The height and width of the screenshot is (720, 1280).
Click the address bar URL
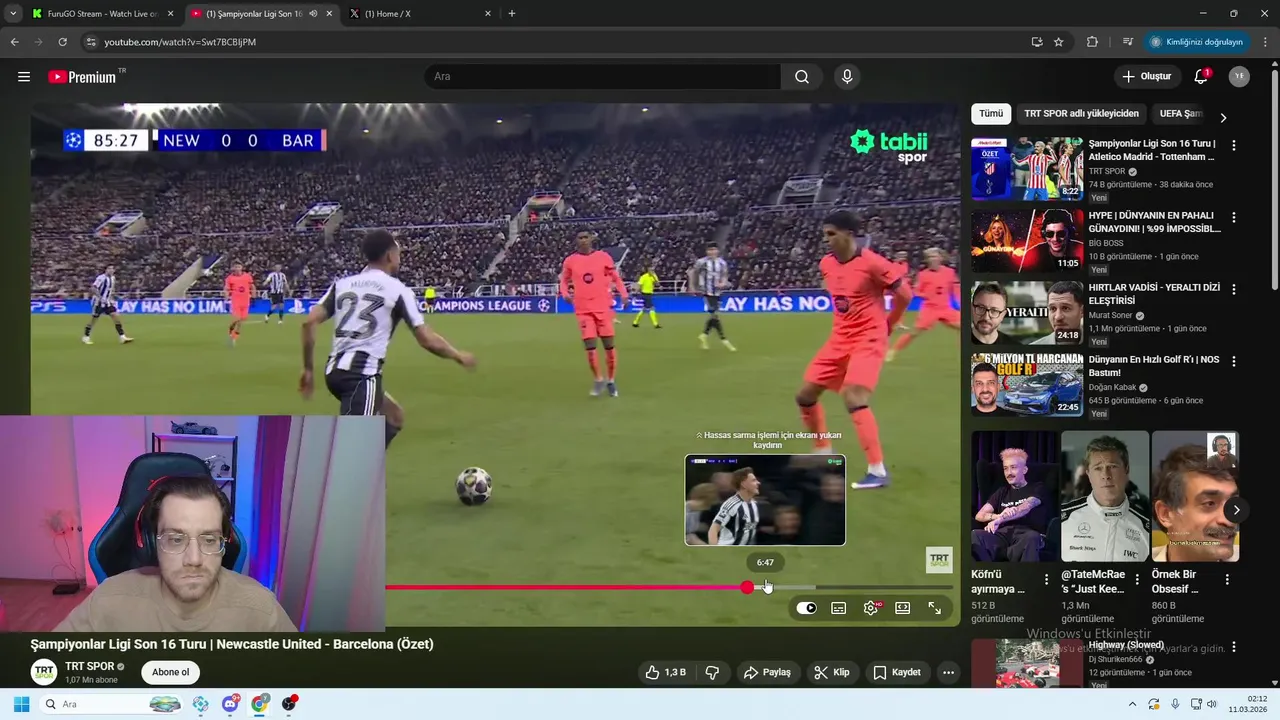pyautogui.click(x=180, y=42)
